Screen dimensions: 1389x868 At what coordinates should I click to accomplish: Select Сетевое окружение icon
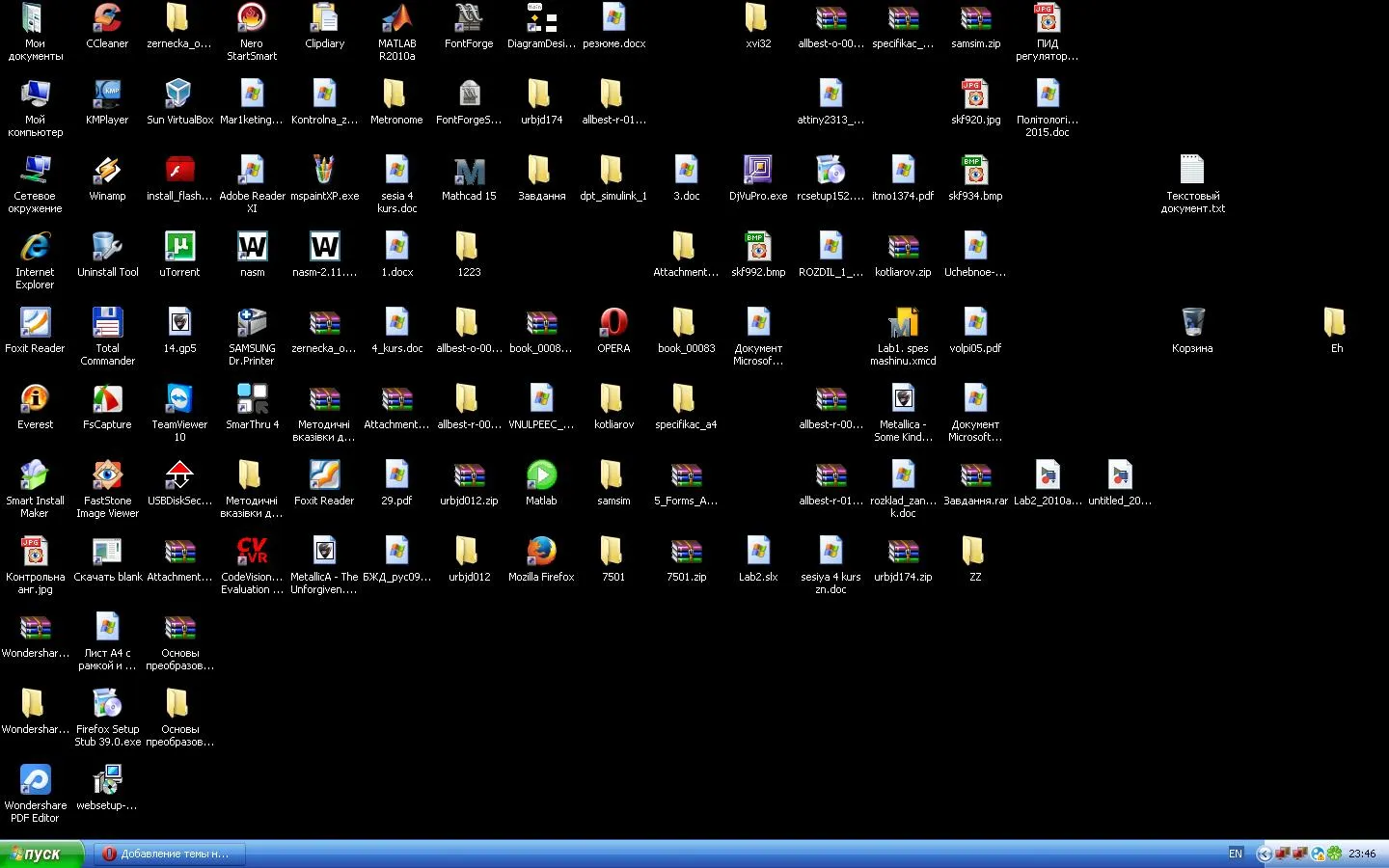[35, 184]
